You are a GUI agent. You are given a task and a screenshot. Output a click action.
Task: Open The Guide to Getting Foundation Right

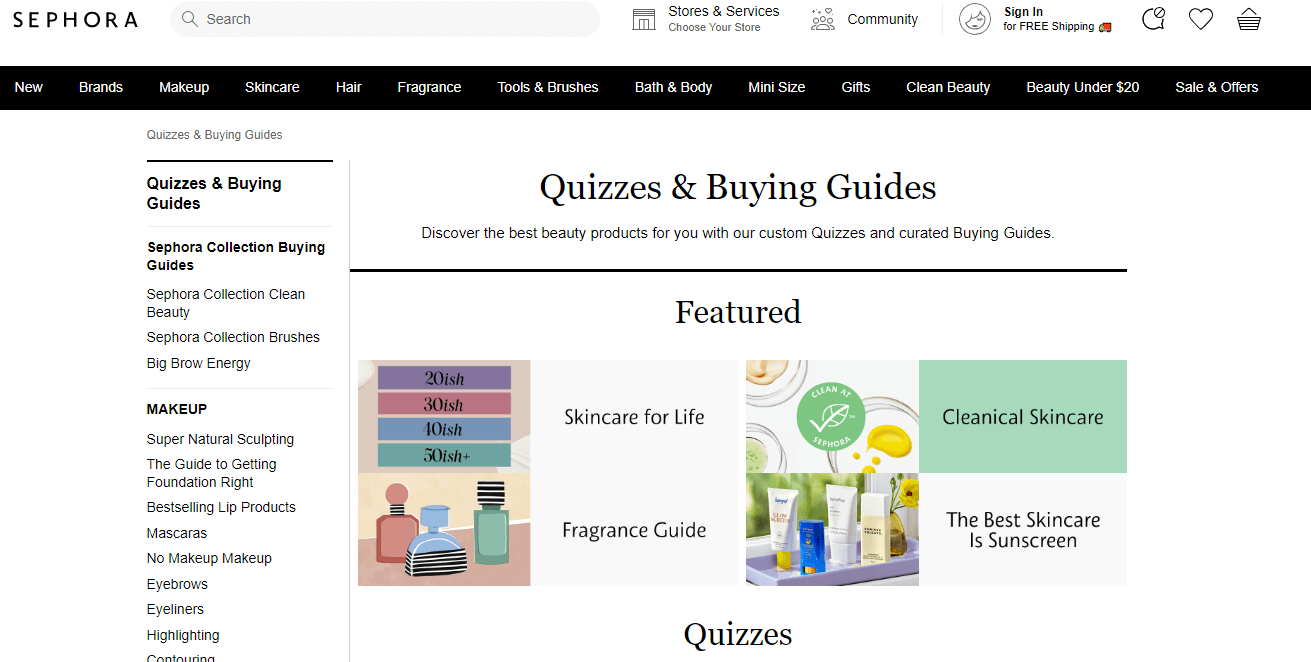click(212, 473)
